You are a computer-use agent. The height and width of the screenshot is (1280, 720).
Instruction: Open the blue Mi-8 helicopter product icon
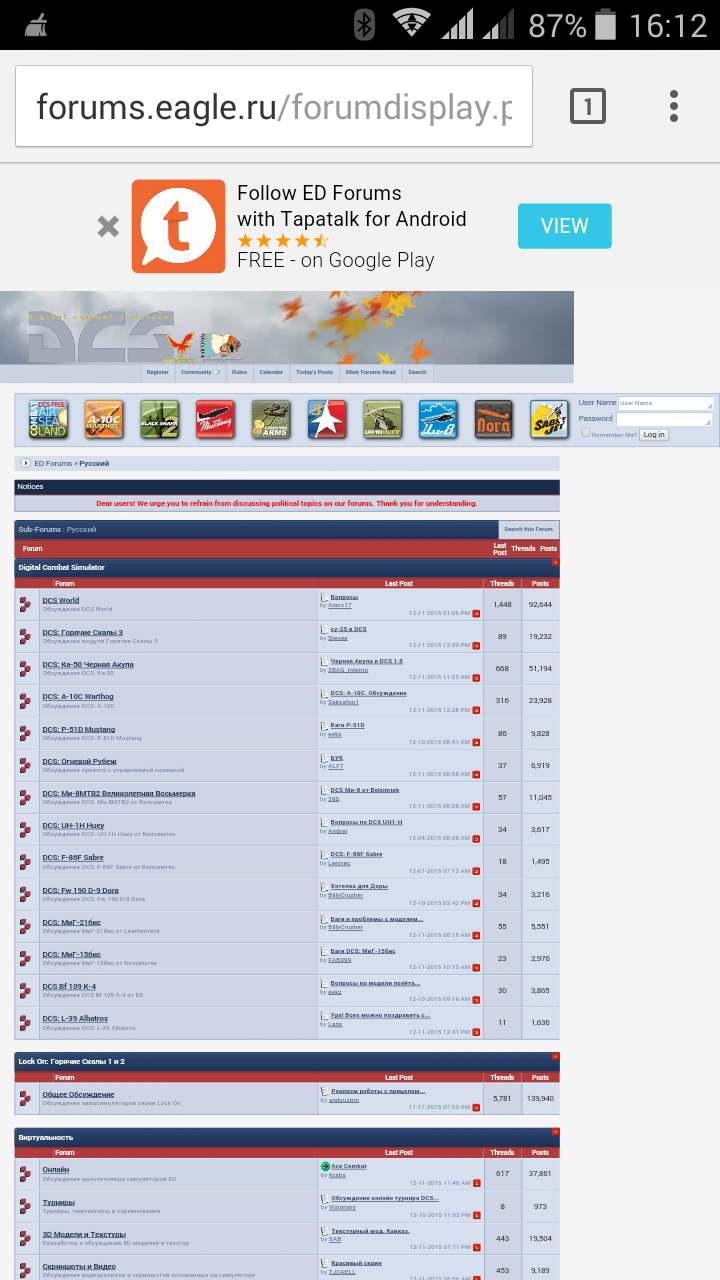[x=438, y=419]
